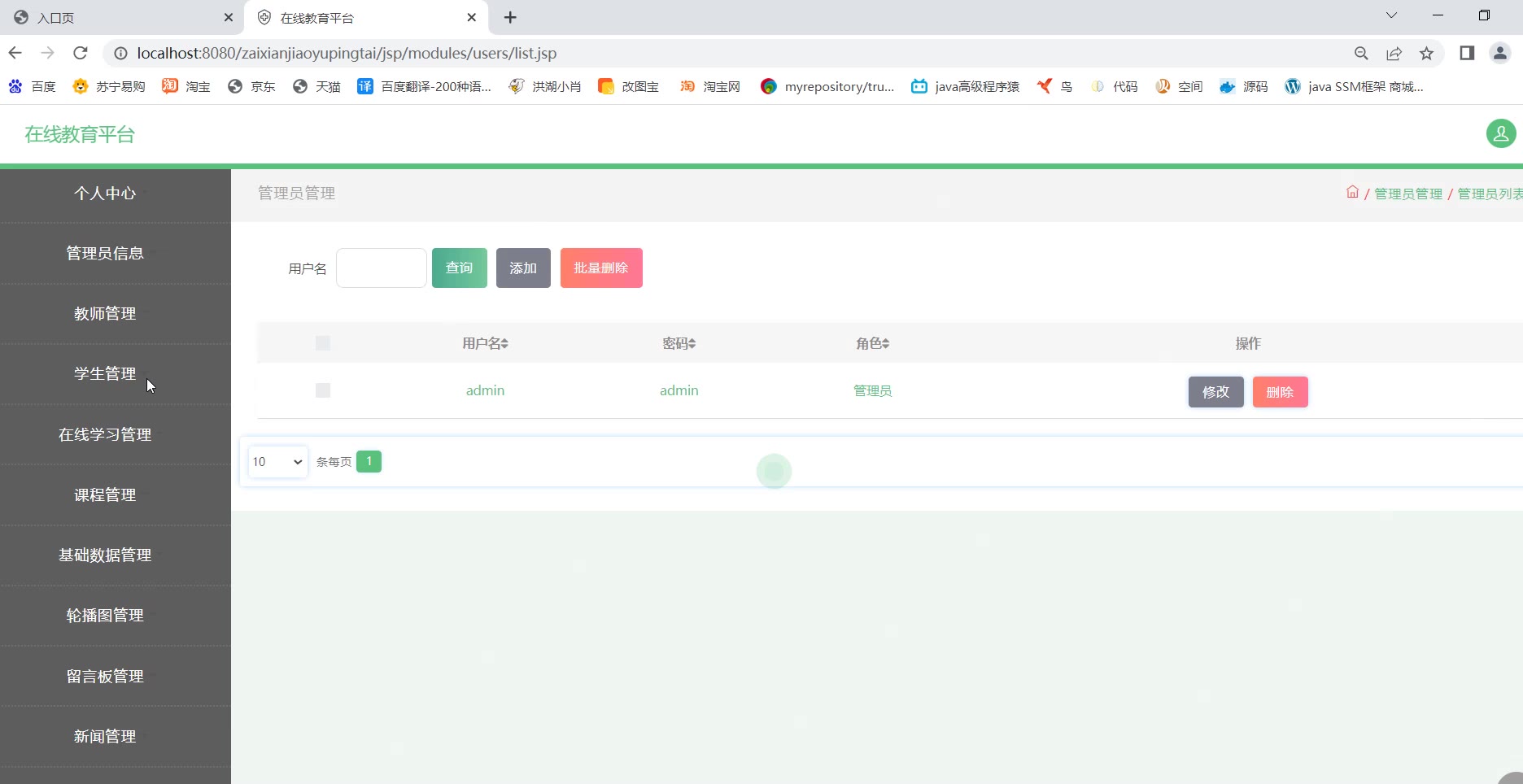The width and height of the screenshot is (1523, 784).
Task: Open the 天猫 bookmark
Action: 316,86
